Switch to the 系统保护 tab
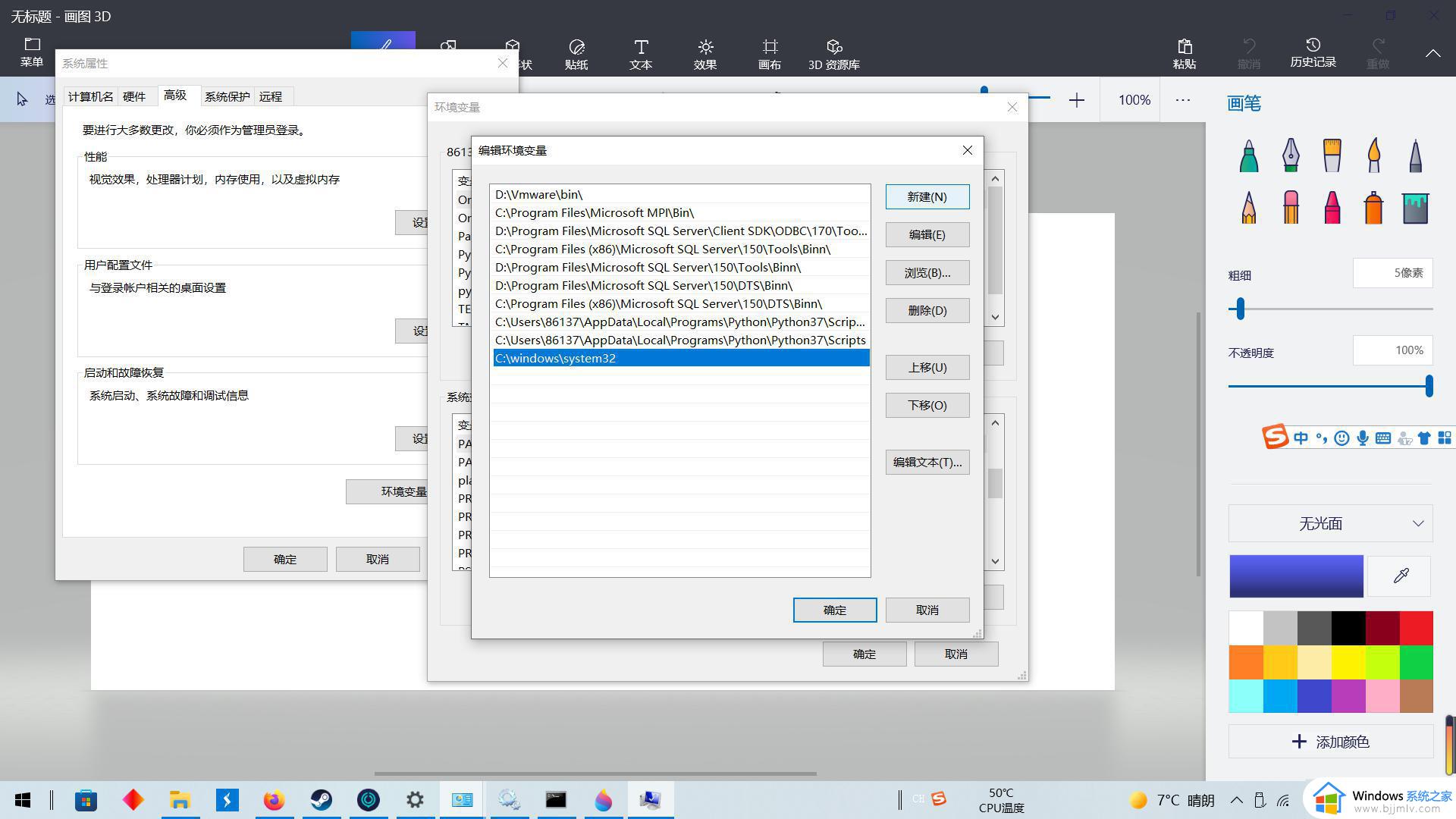The image size is (1456, 819). (x=227, y=96)
